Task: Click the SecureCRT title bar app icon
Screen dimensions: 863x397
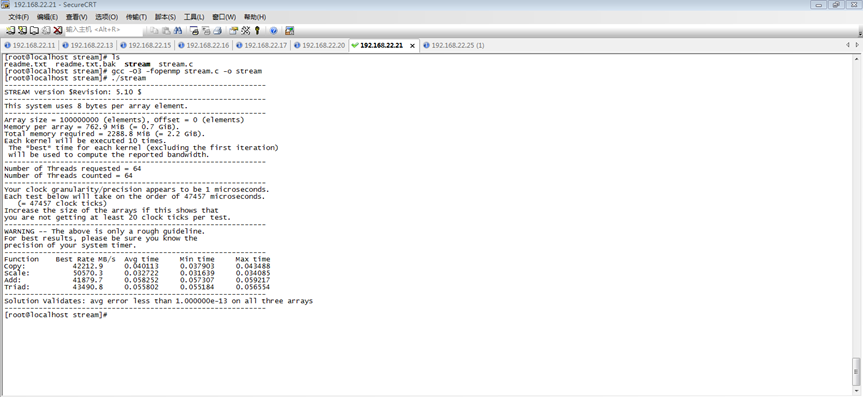Action: 5,4
